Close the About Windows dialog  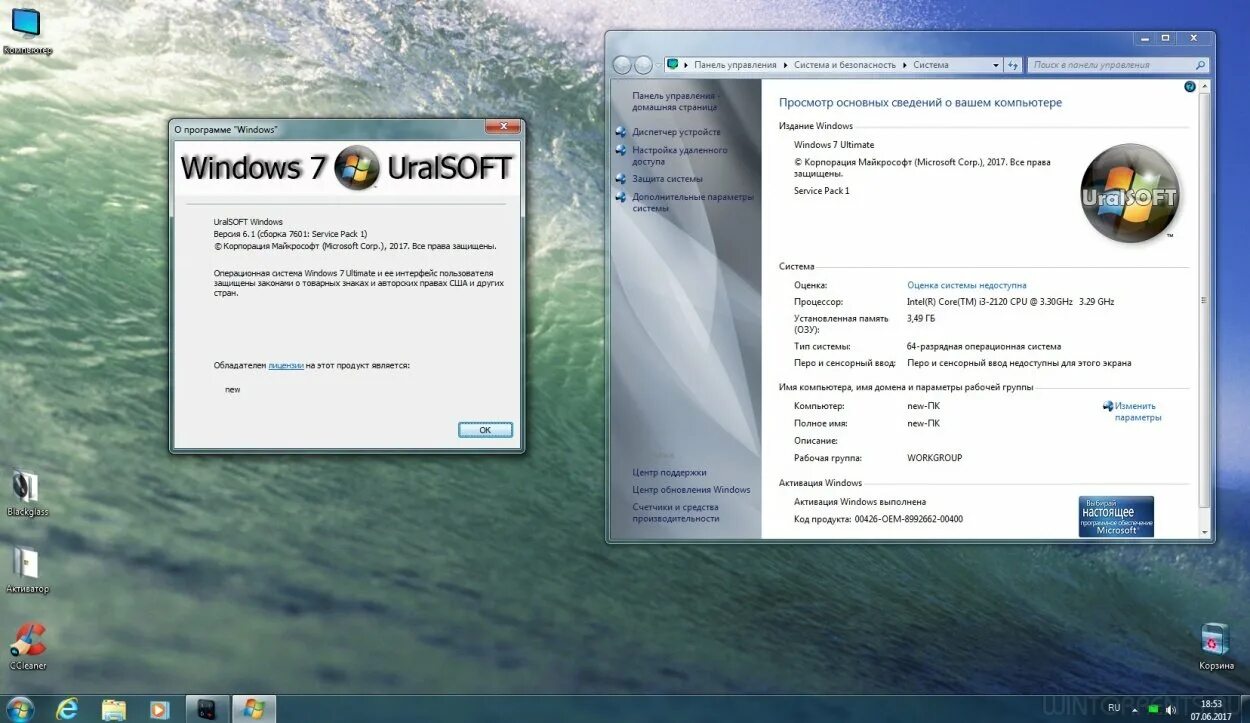click(502, 127)
